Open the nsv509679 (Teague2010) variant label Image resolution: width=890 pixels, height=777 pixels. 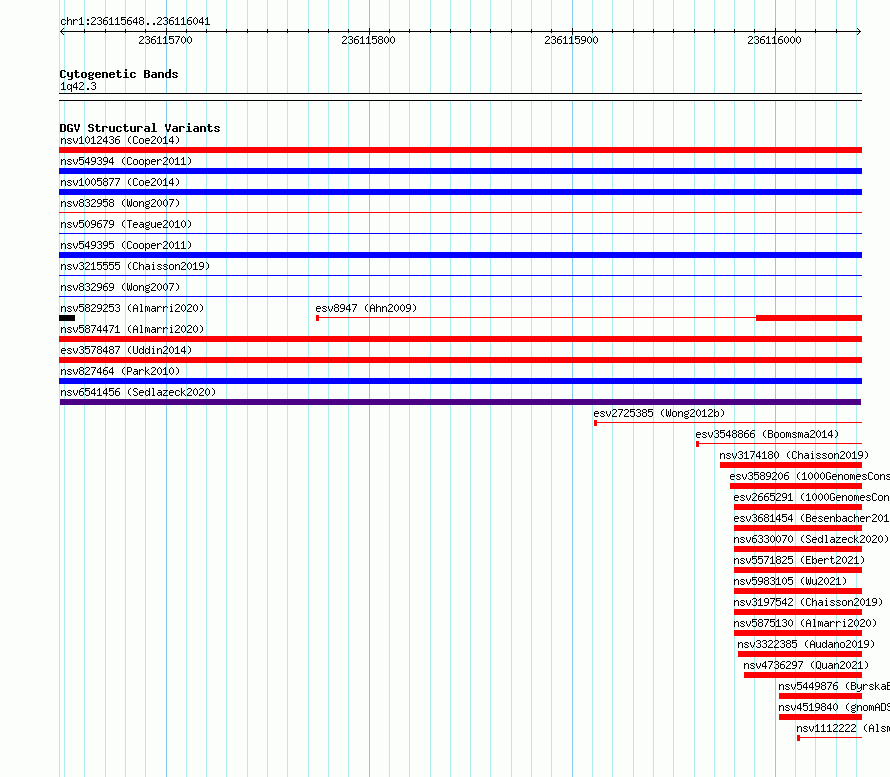point(126,224)
